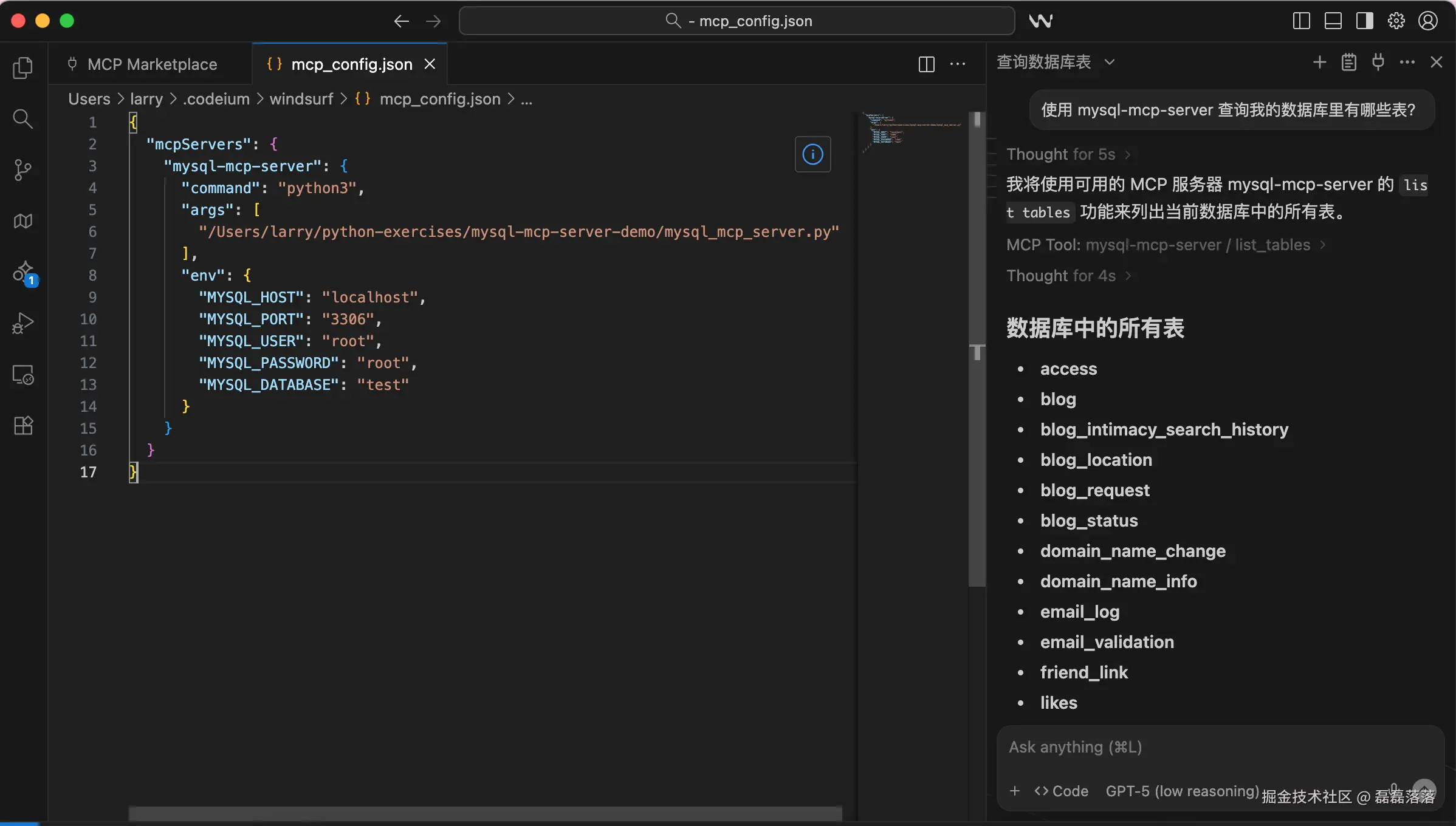Open the Run and Debug view

point(22,323)
